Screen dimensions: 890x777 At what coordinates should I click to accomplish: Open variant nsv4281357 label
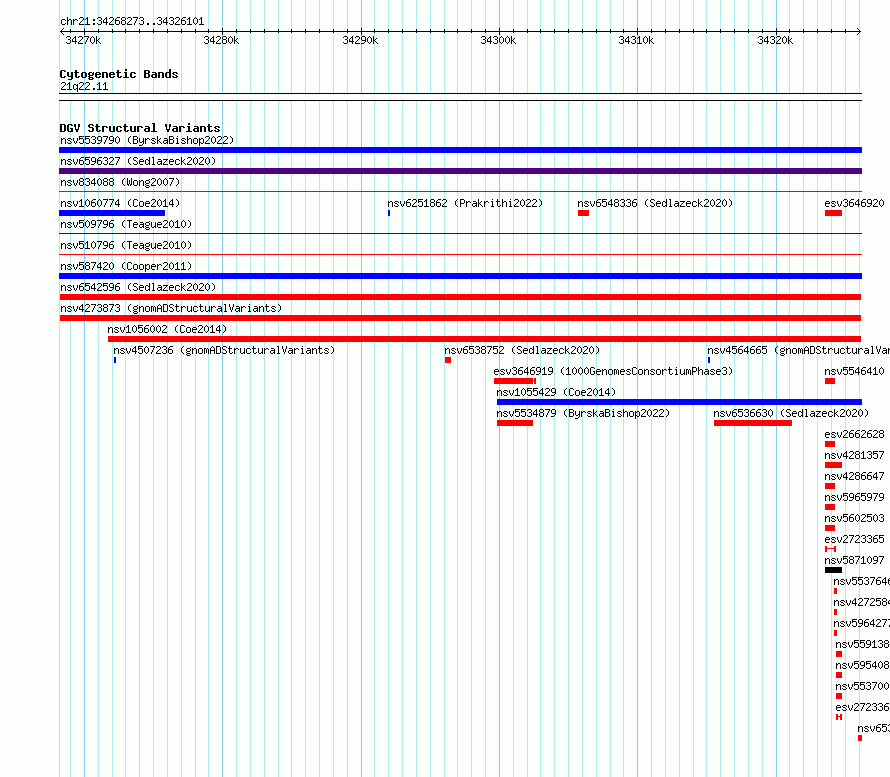854,455
